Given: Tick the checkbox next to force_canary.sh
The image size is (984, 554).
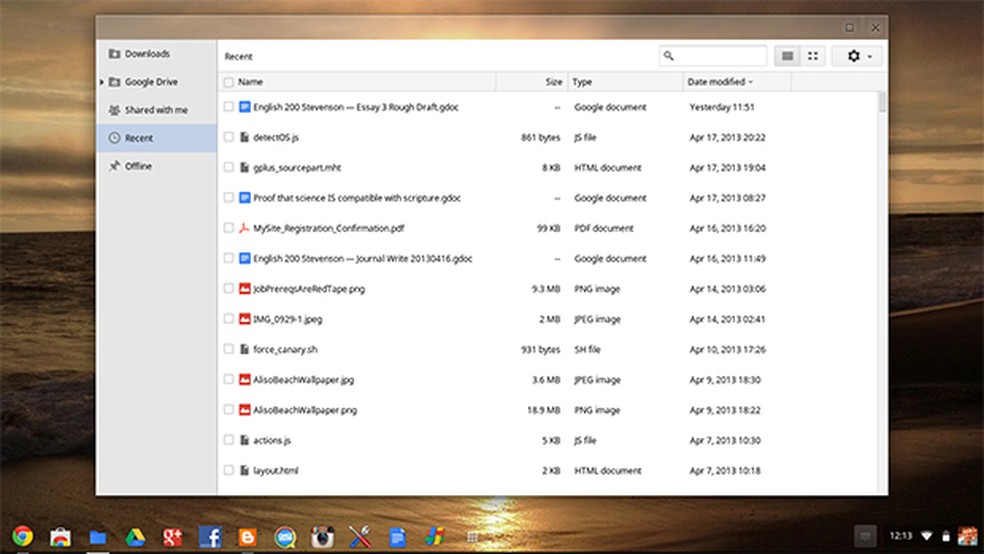Looking at the screenshot, I should 229,349.
